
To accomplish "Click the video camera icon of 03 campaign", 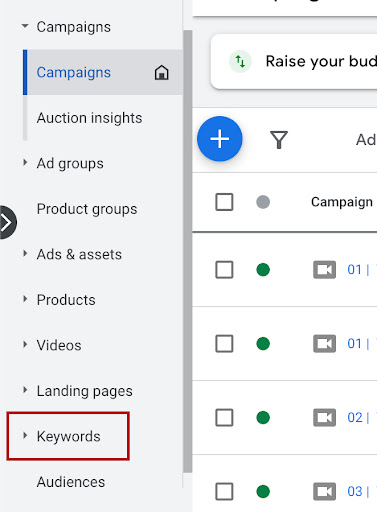I will coord(324,491).
